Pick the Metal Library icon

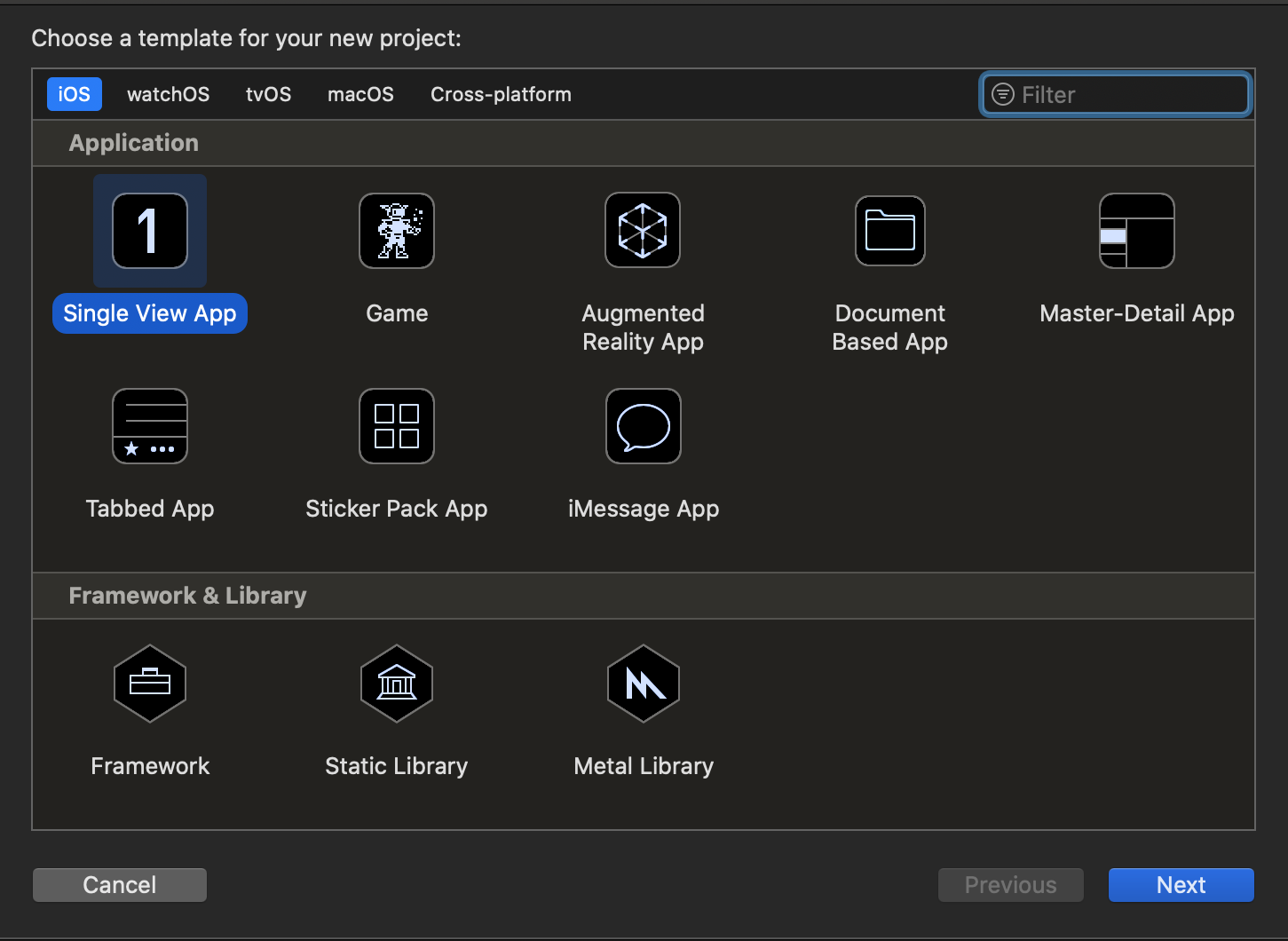tap(644, 684)
